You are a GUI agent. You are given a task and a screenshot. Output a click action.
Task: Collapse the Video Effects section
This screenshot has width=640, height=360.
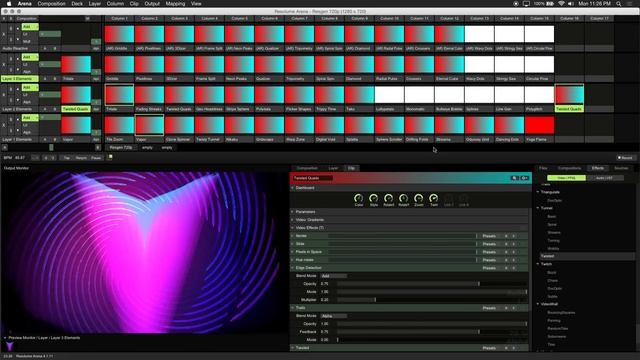293,228
